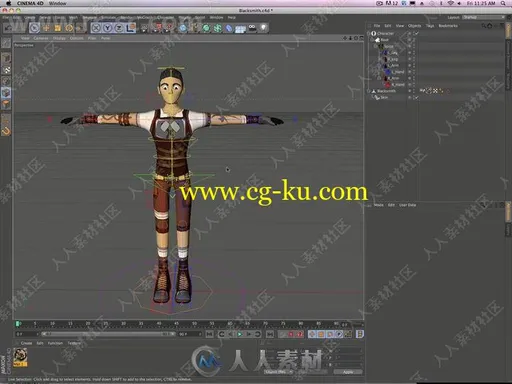Open the floor environment icon
The image size is (512, 384).
point(240,29)
